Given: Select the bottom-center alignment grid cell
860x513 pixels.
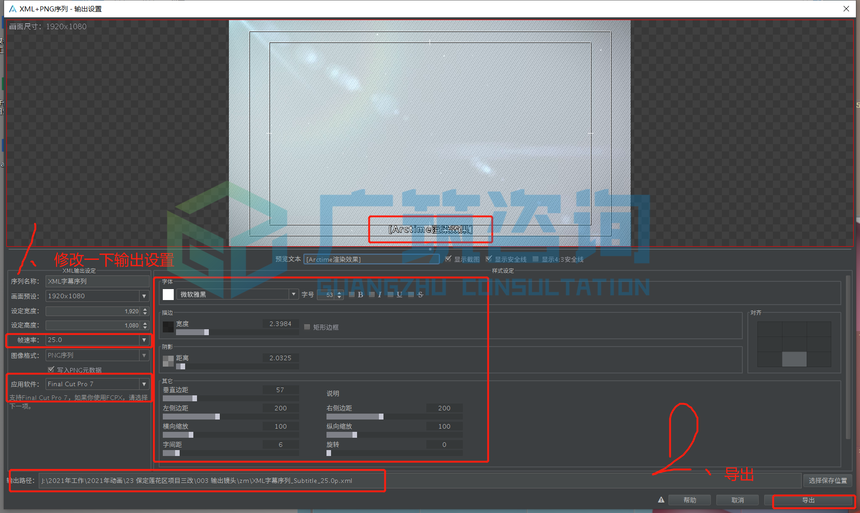Looking at the screenshot, I should [794, 359].
